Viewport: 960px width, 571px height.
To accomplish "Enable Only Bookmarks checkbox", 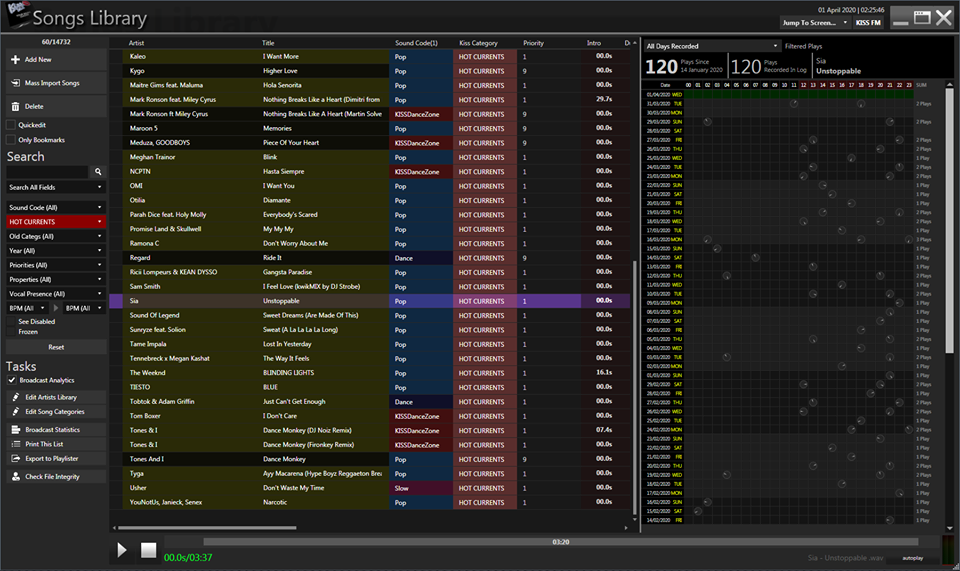I will 10,140.
